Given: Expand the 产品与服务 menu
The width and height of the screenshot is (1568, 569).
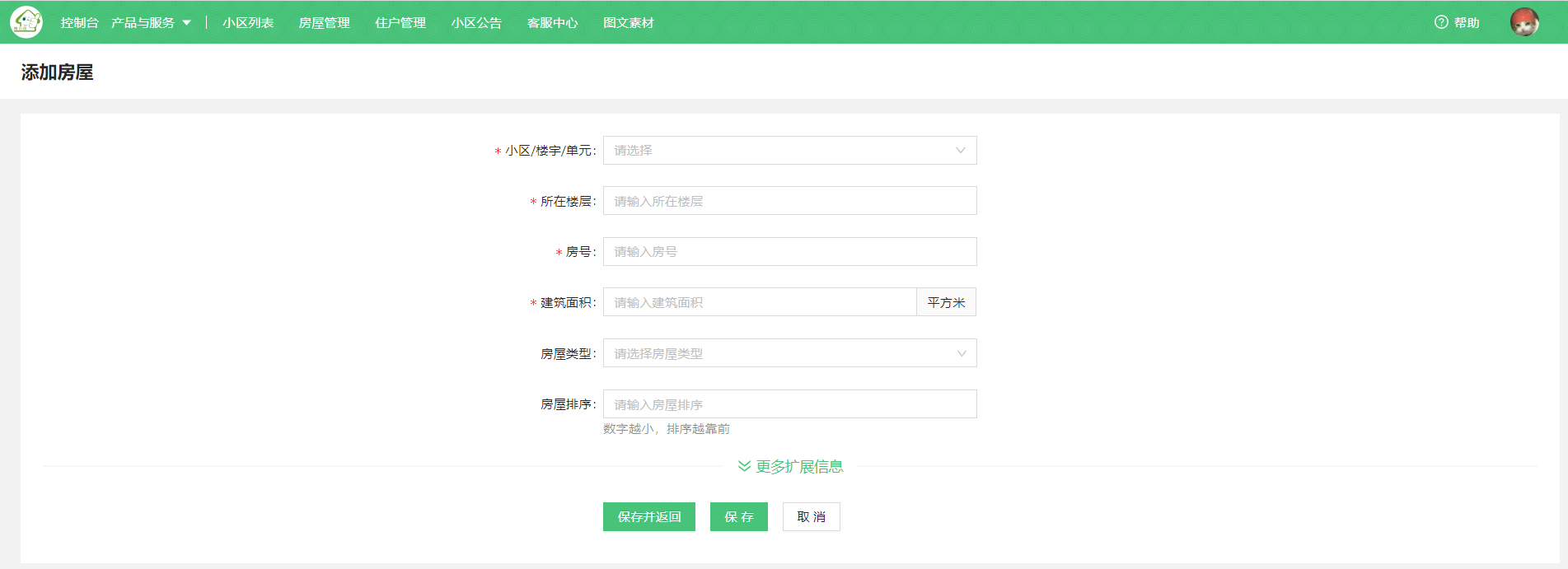Looking at the screenshot, I should point(151,23).
